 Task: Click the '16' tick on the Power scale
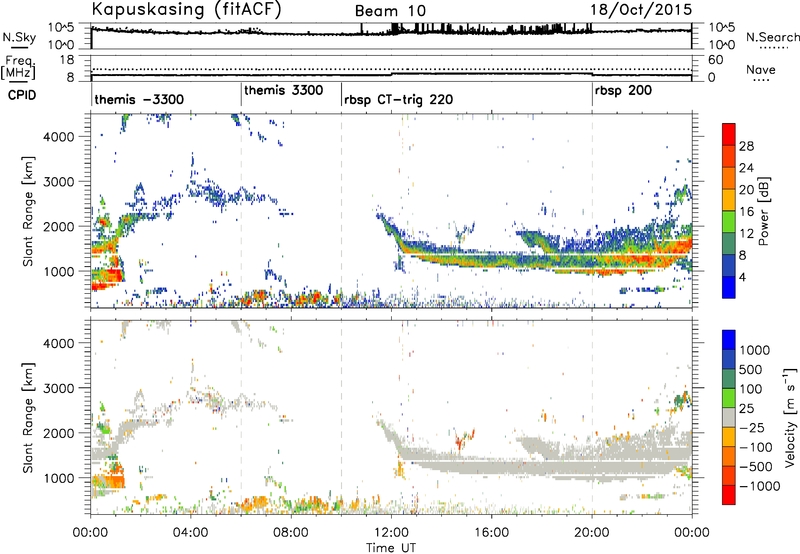[746, 212]
